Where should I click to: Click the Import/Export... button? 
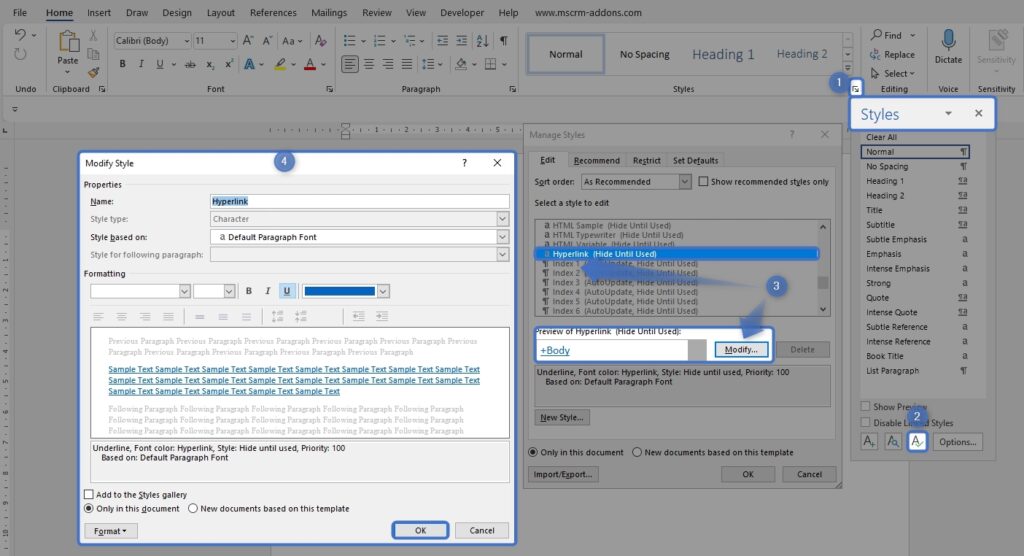(x=563, y=474)
